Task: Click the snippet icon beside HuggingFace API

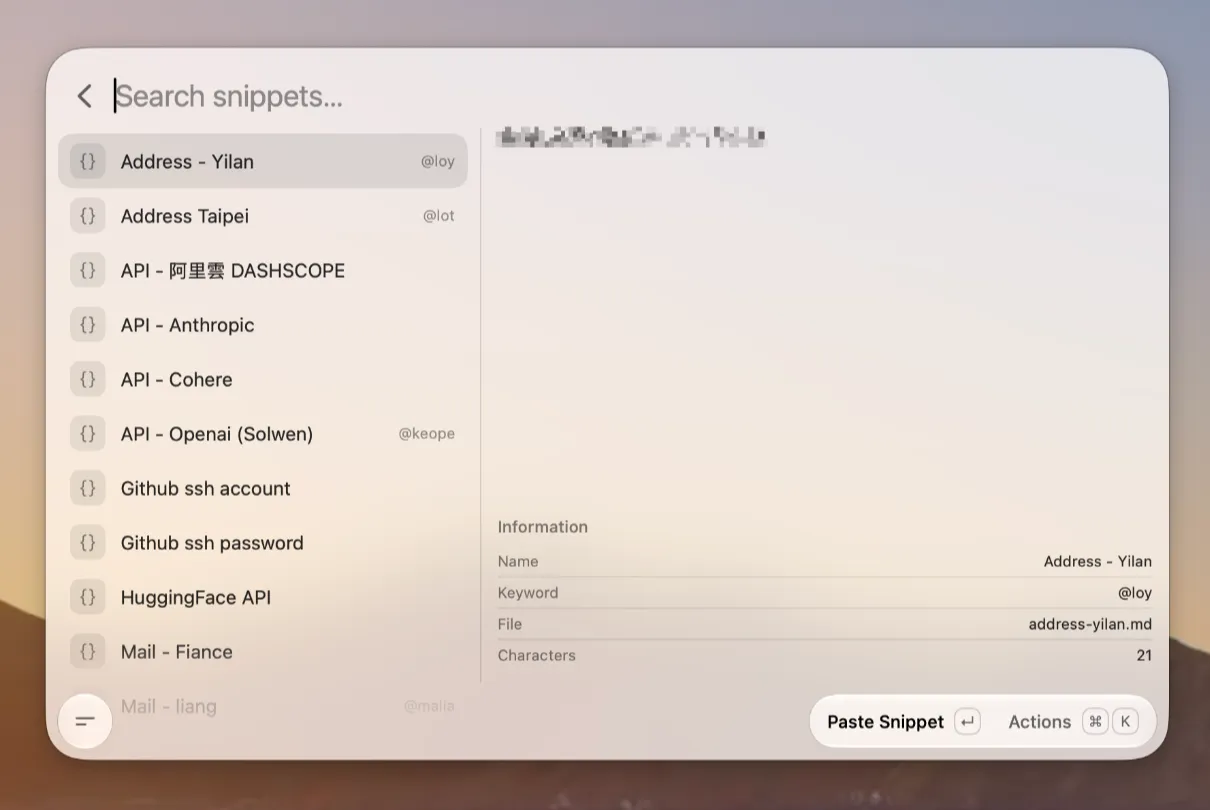Action: point(88,597)
